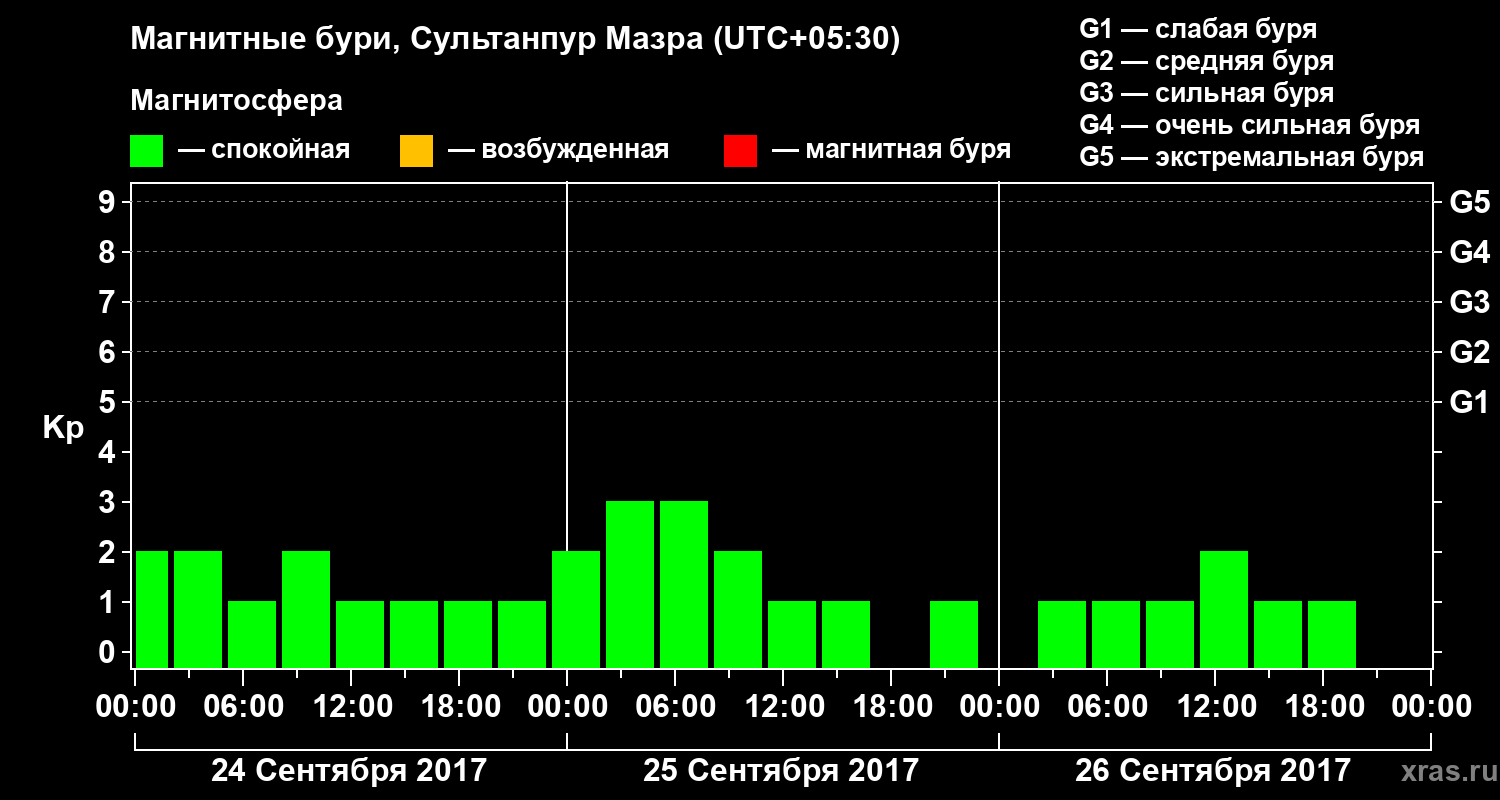Click the 'G3' tick label on the right axis
This screenshot has height=800, width=1500.
1470,302
